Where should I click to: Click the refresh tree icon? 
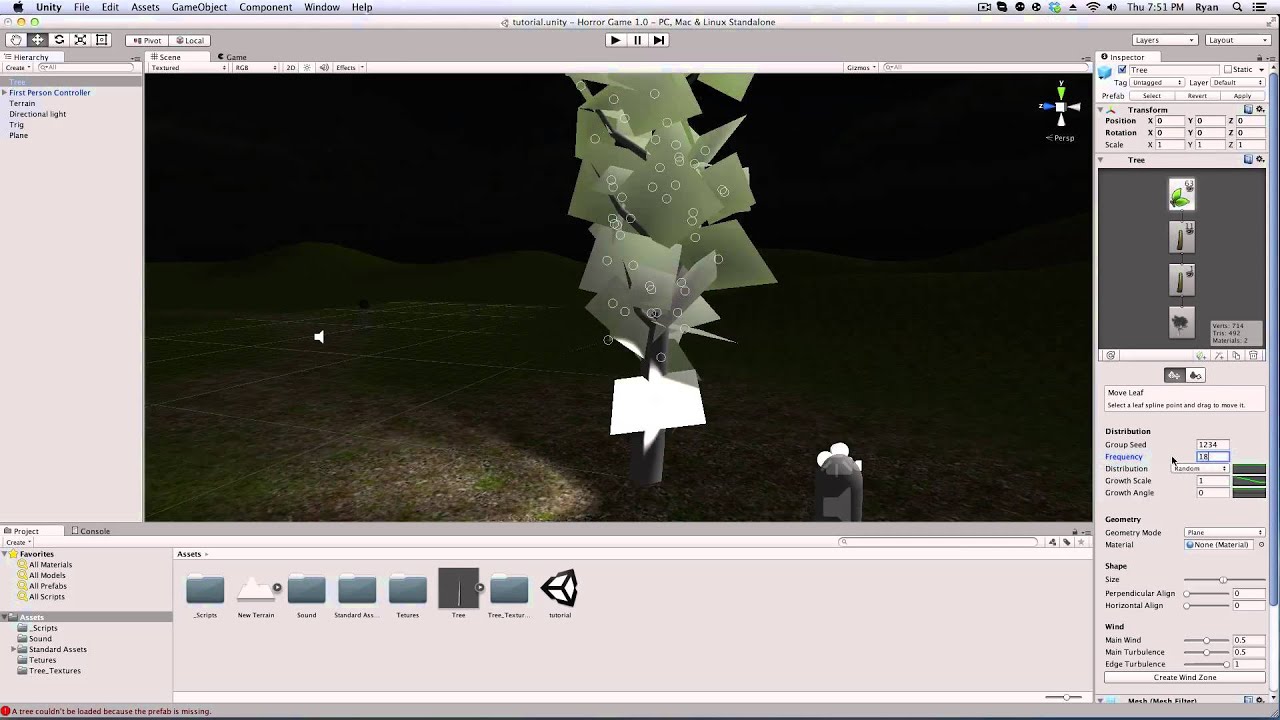tap(1110, 356)
